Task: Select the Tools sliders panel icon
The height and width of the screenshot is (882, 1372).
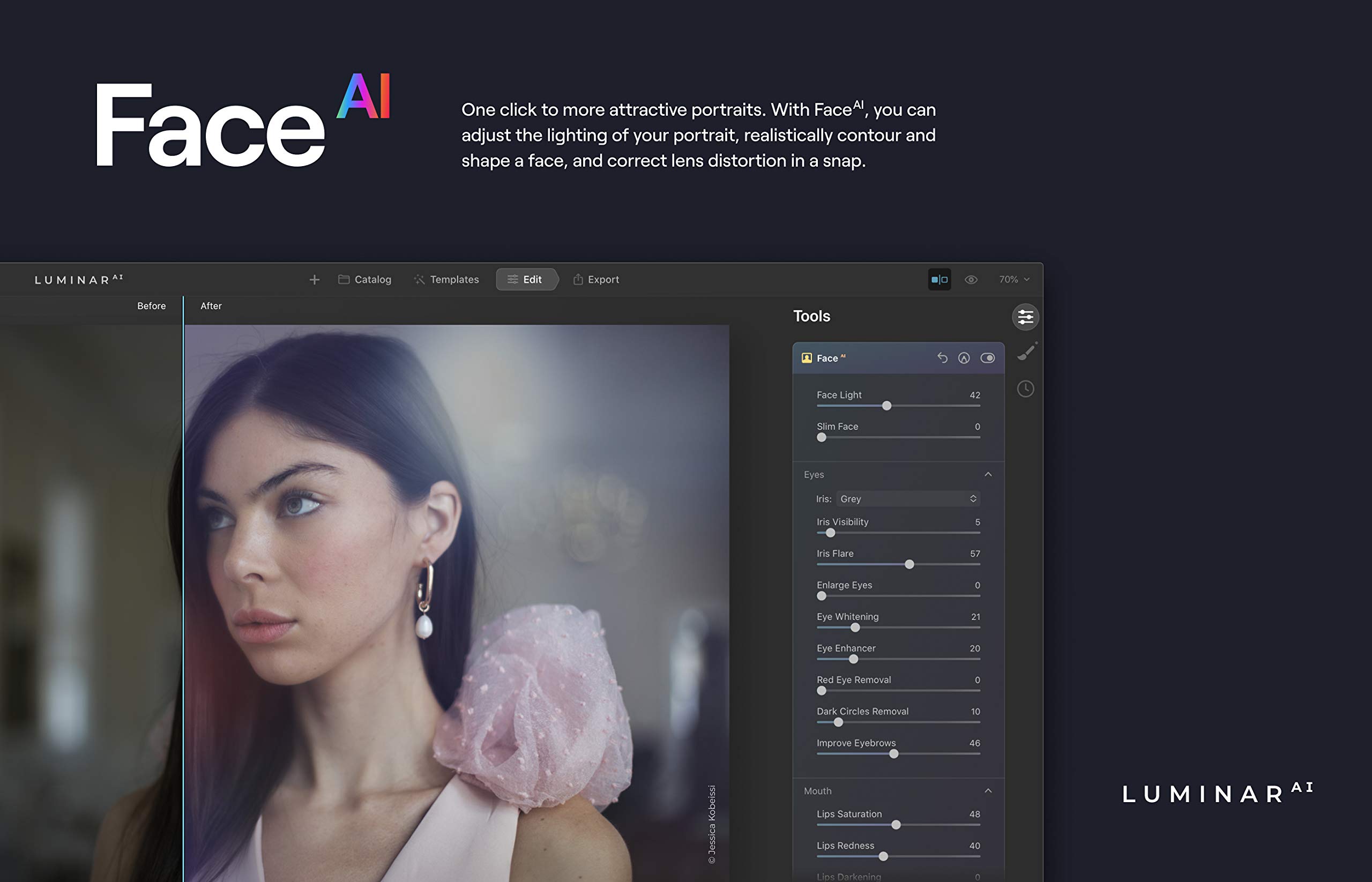Action: pos(1025,317)
